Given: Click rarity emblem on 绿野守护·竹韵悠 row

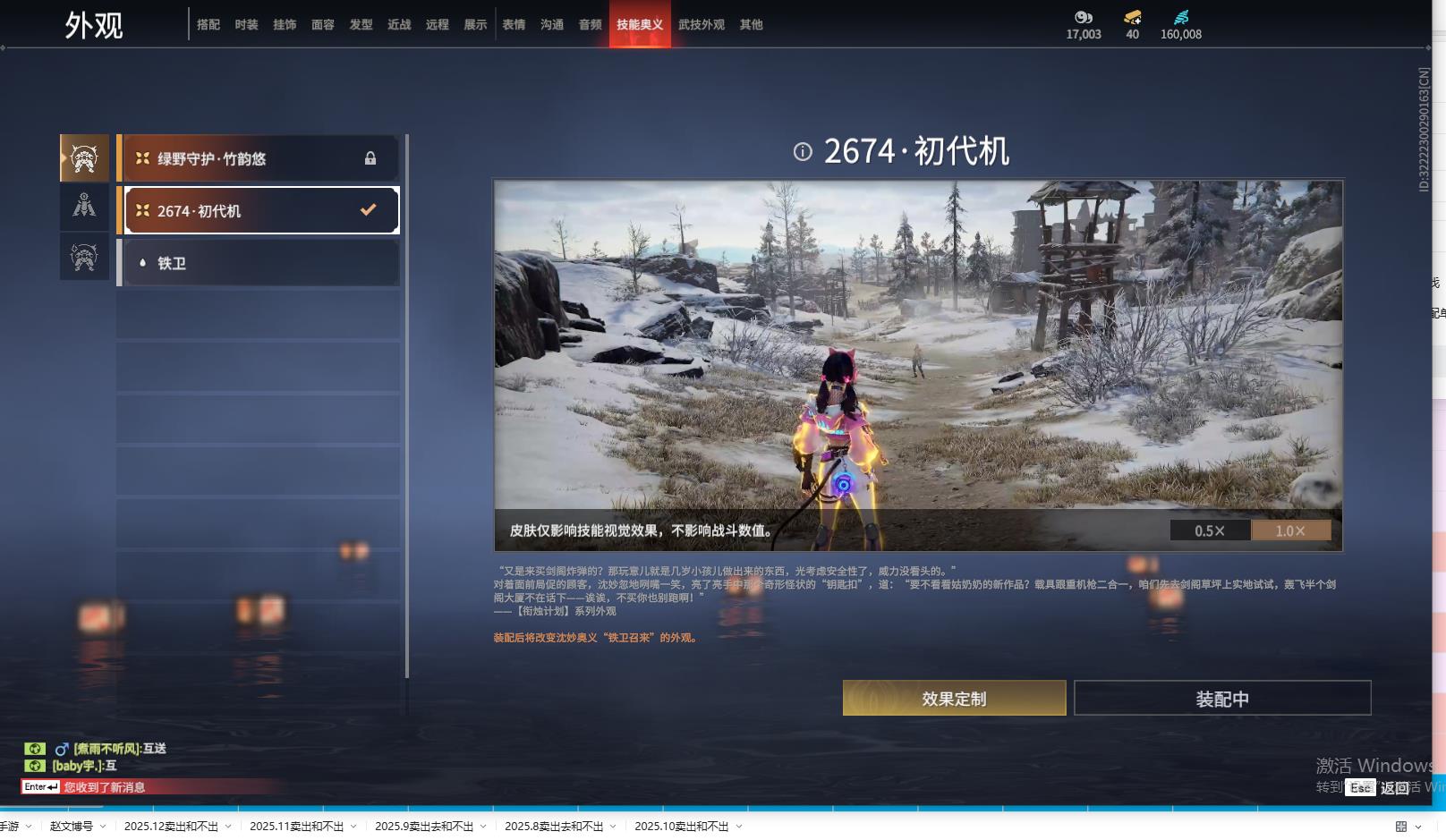Looking at the screenshot, I should coord(142,158).
